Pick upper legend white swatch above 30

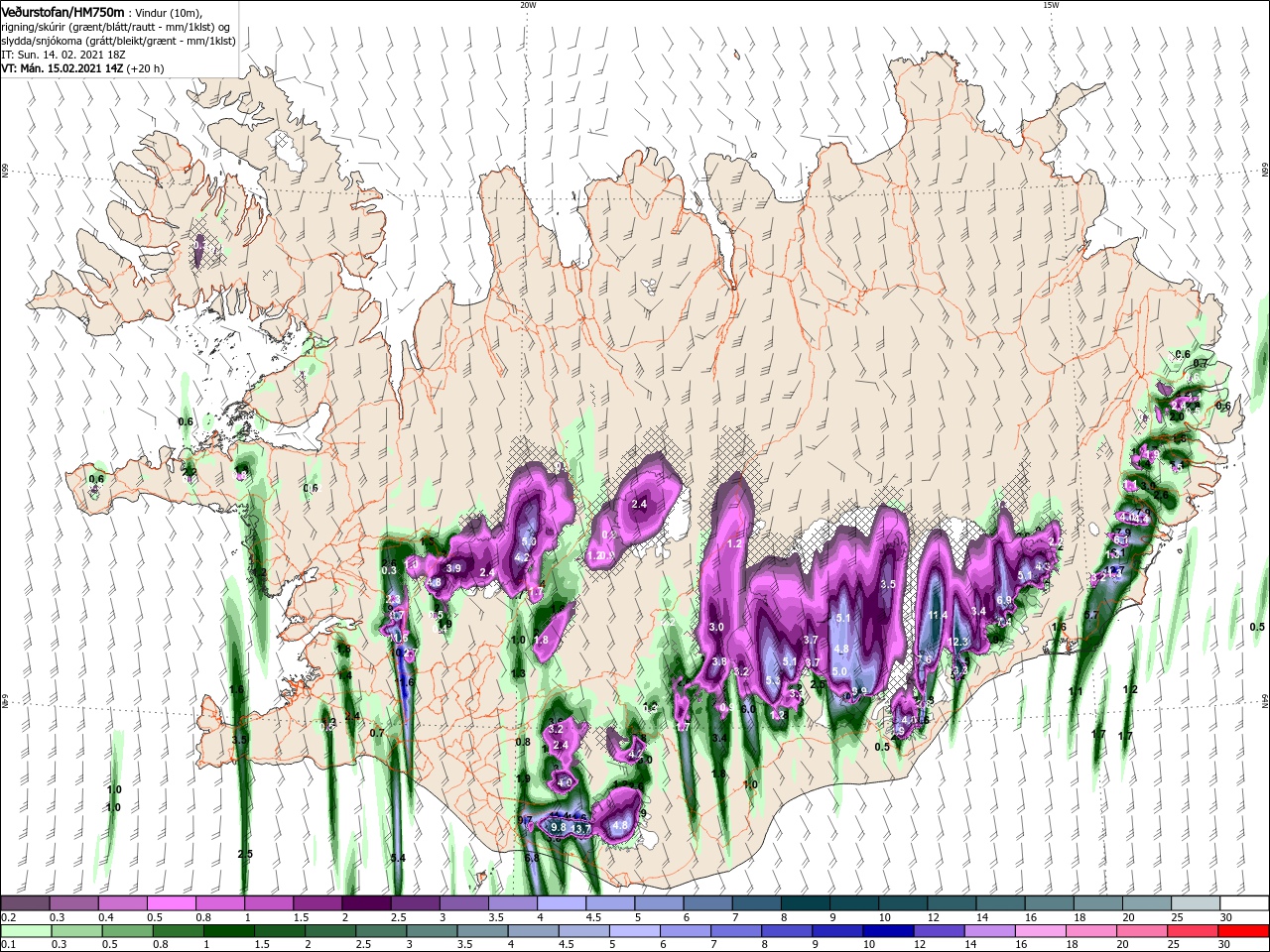(1245, 903)
